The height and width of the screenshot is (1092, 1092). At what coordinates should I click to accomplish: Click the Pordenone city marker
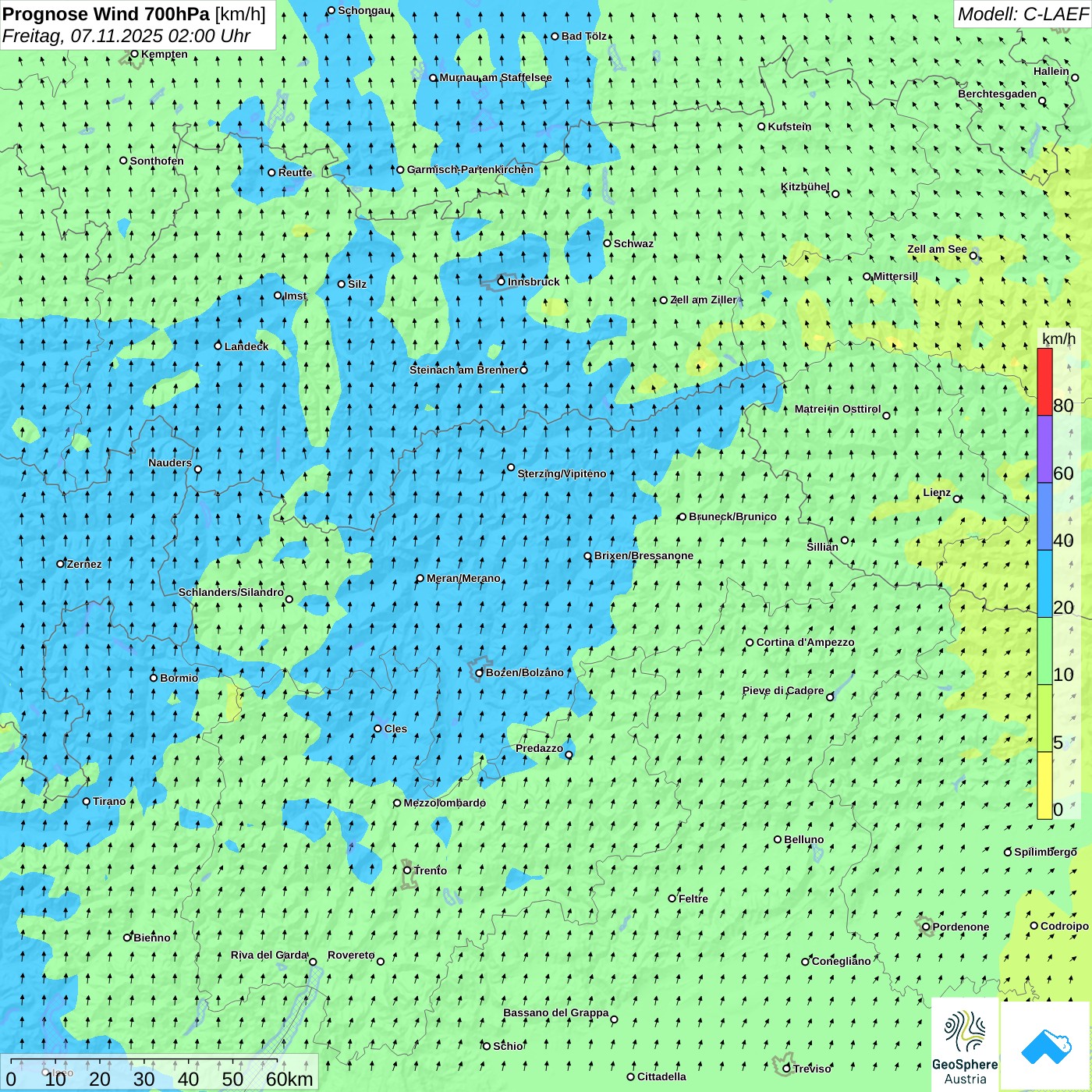[927, 927]
